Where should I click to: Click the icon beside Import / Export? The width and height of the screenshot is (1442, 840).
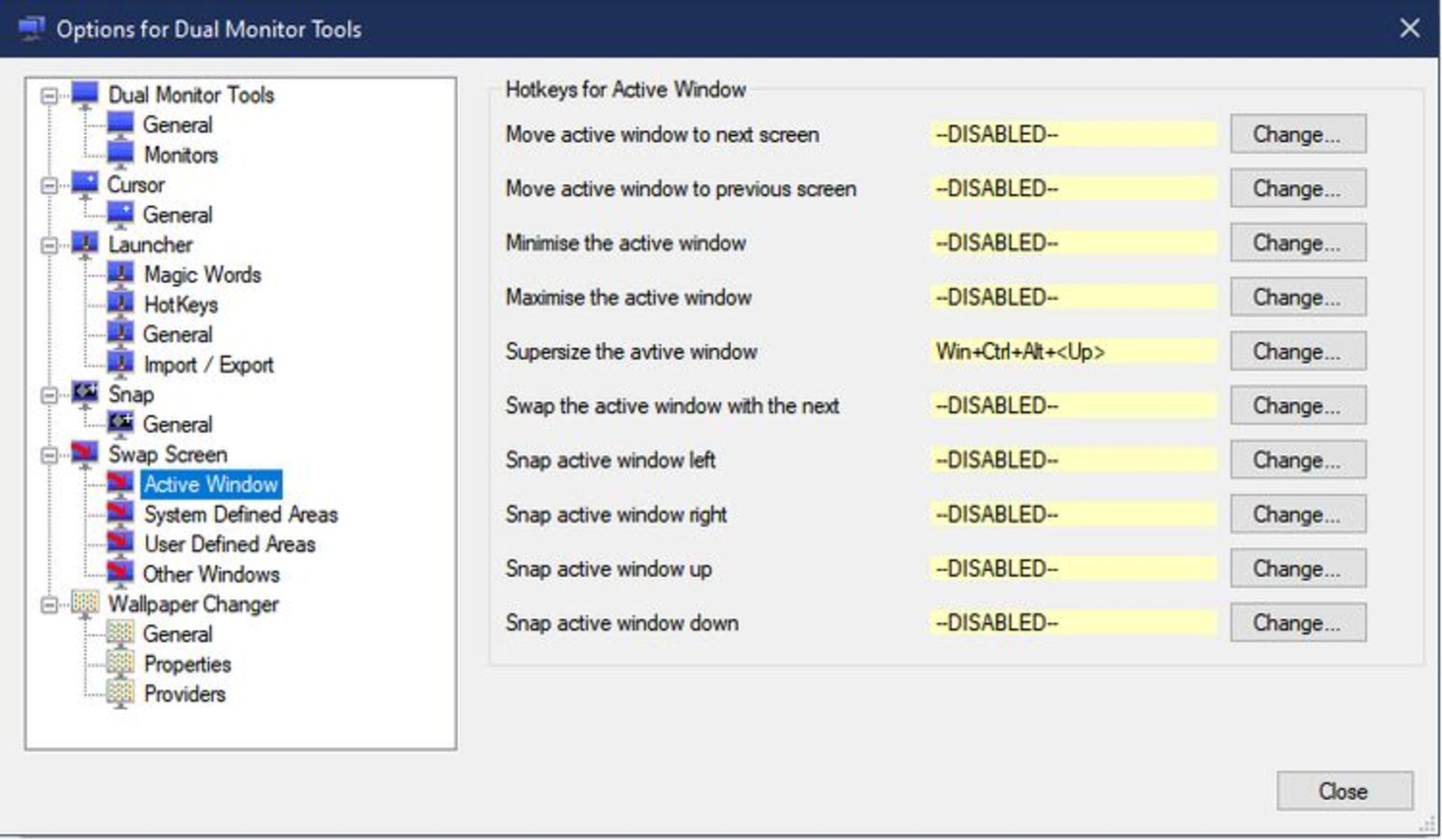pos(120,365)
